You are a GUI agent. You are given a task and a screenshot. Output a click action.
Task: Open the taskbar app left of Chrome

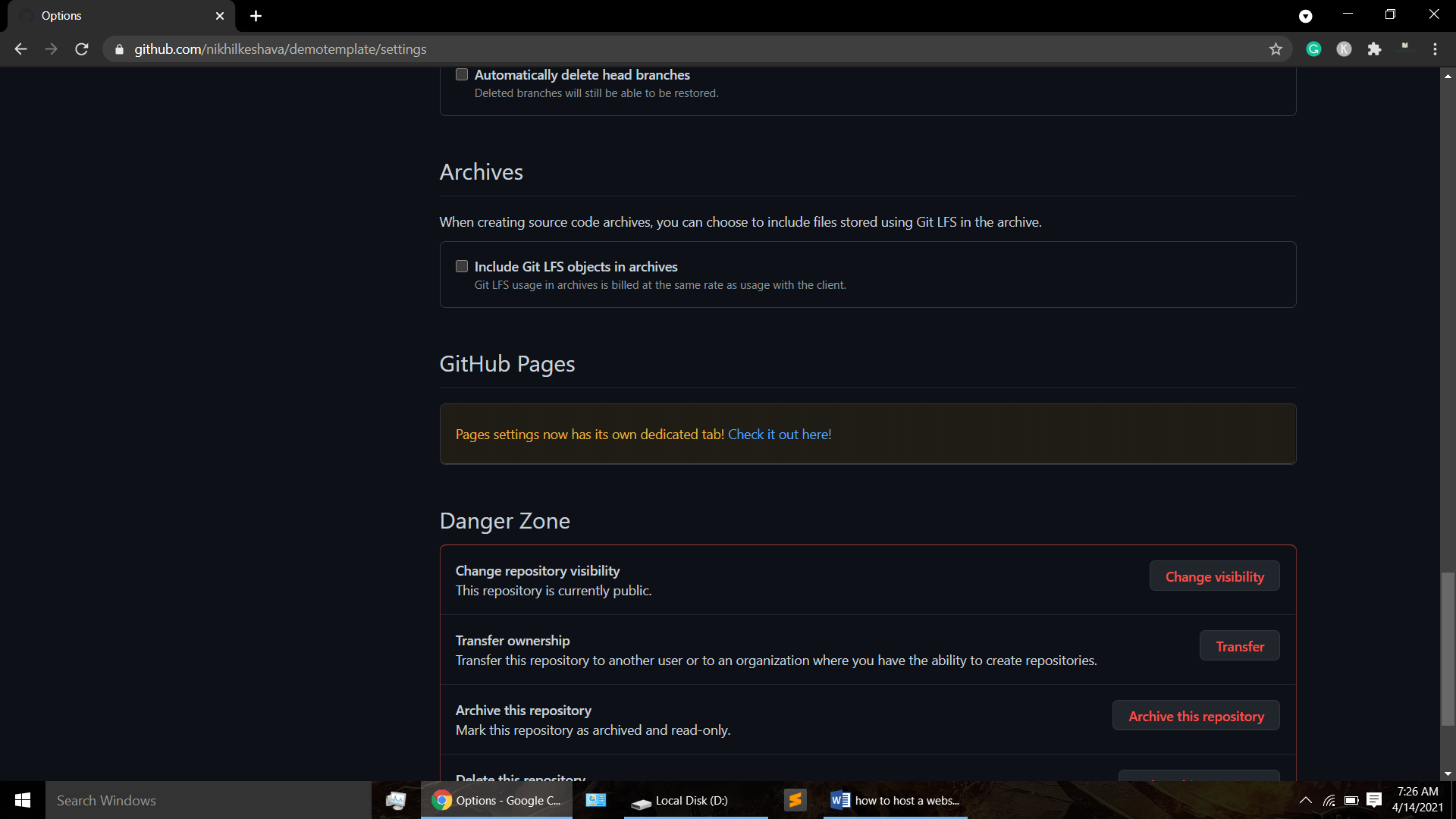[x=396, y=800]
